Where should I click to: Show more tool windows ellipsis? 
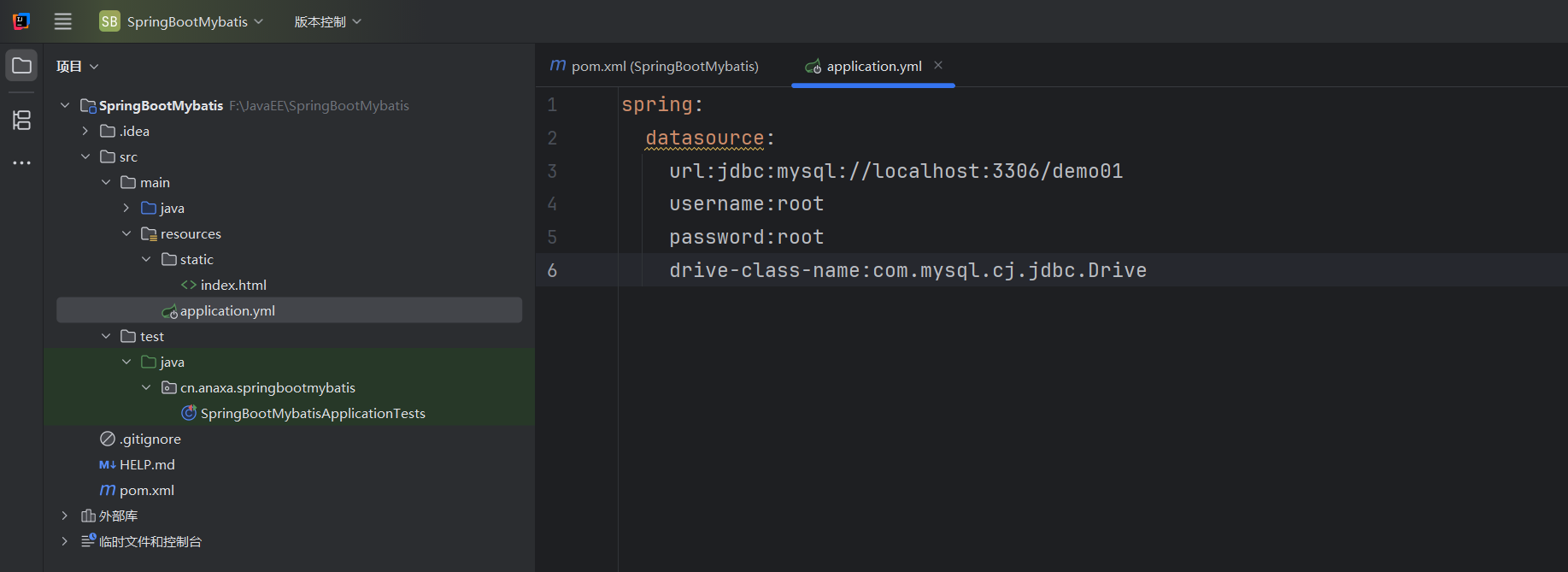point(21,162)
